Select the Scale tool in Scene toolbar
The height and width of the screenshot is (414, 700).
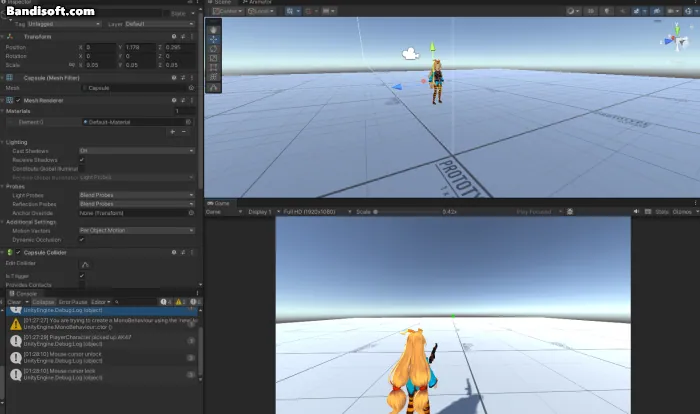coord(213,58)
